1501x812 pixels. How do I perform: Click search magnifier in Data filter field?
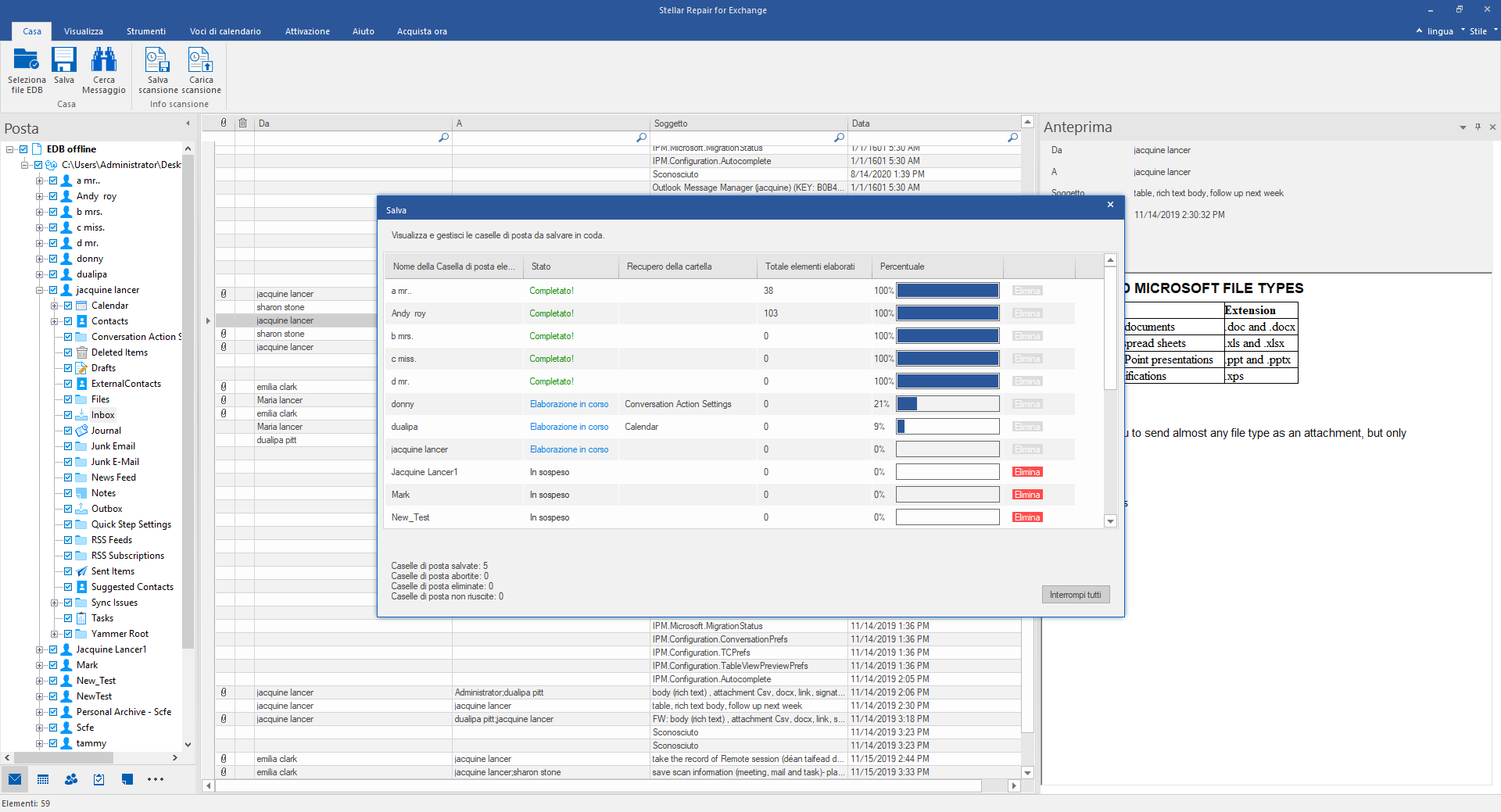pyautogui.click(x=1012, y=138)
